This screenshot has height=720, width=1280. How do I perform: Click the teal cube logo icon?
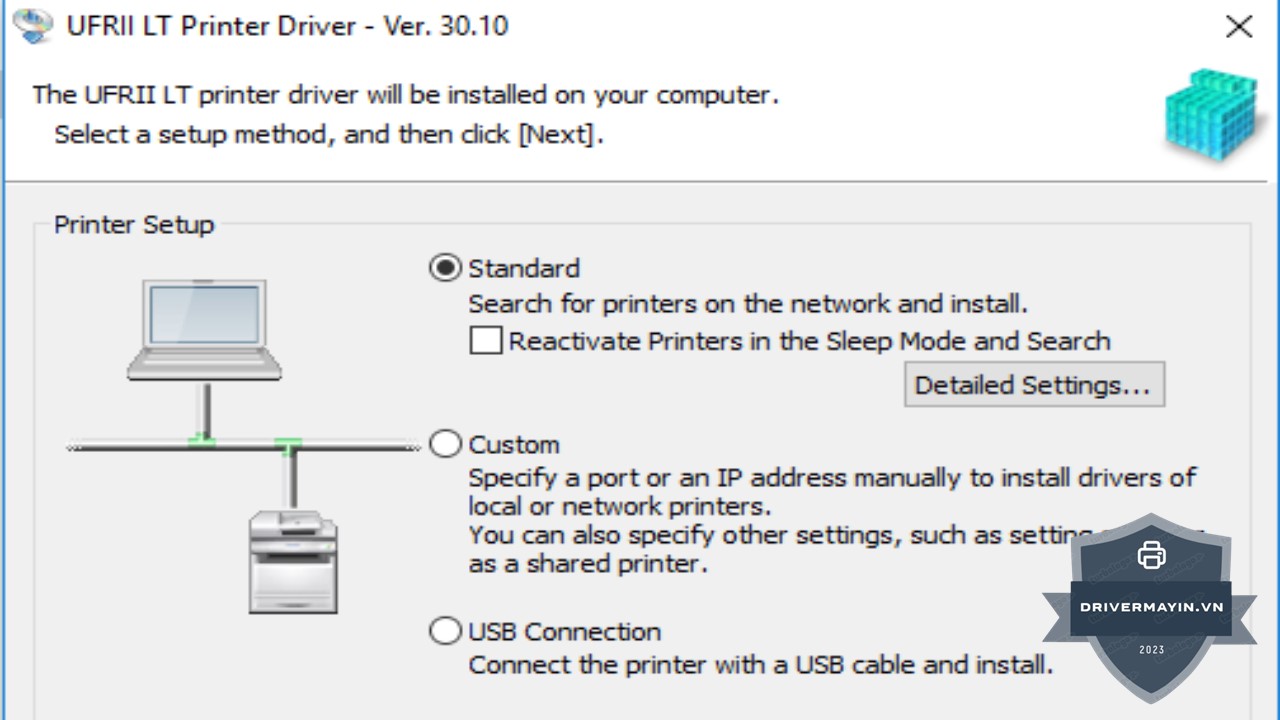coord(1209,114)
